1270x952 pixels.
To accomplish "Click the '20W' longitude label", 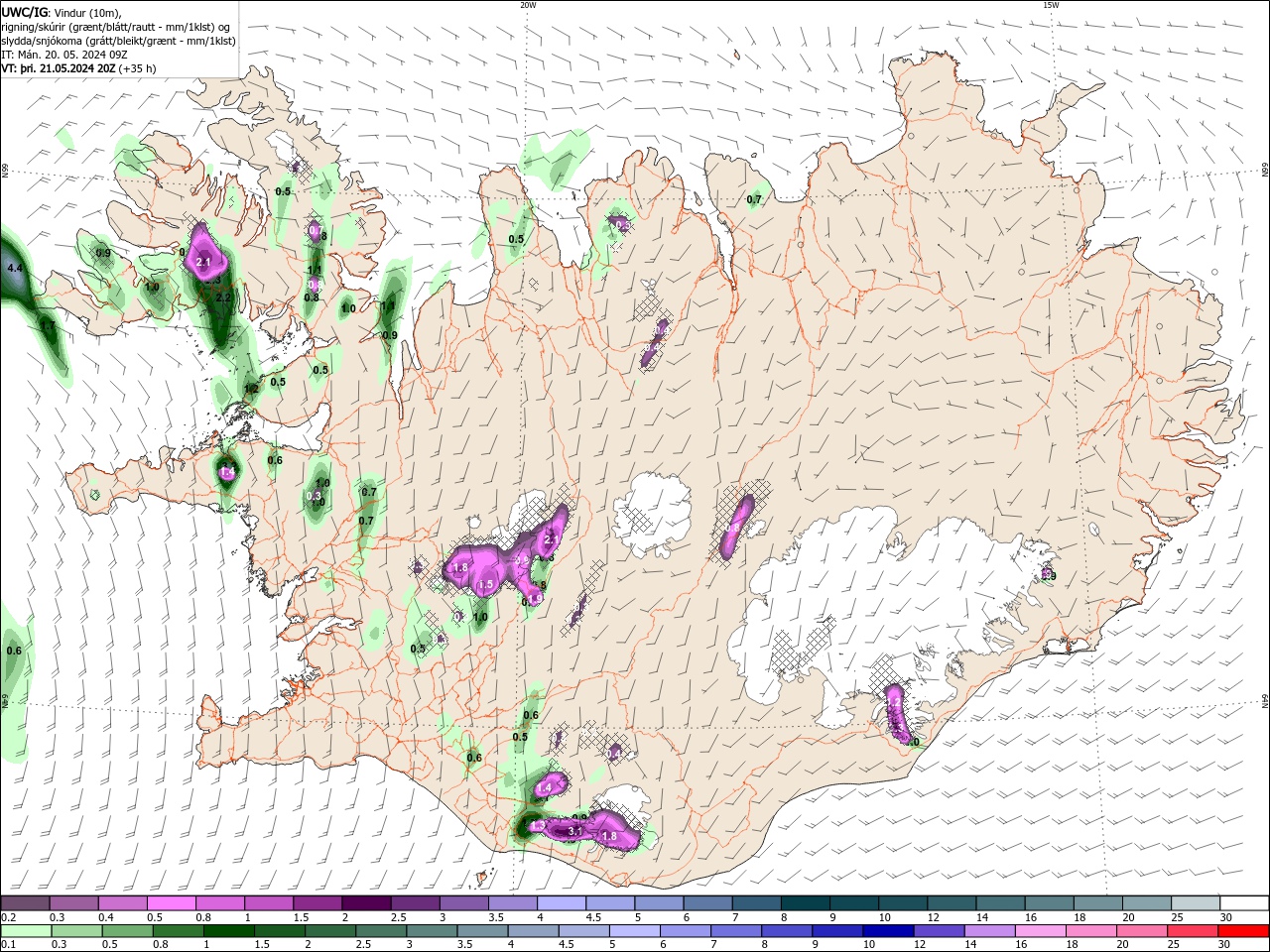I will pyautogui.click(x=528, y=4).
